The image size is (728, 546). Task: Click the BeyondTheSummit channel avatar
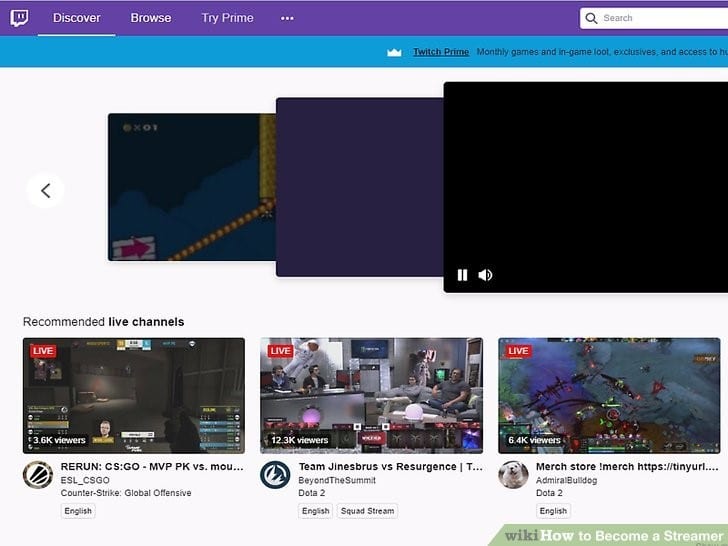click(275, 474)
